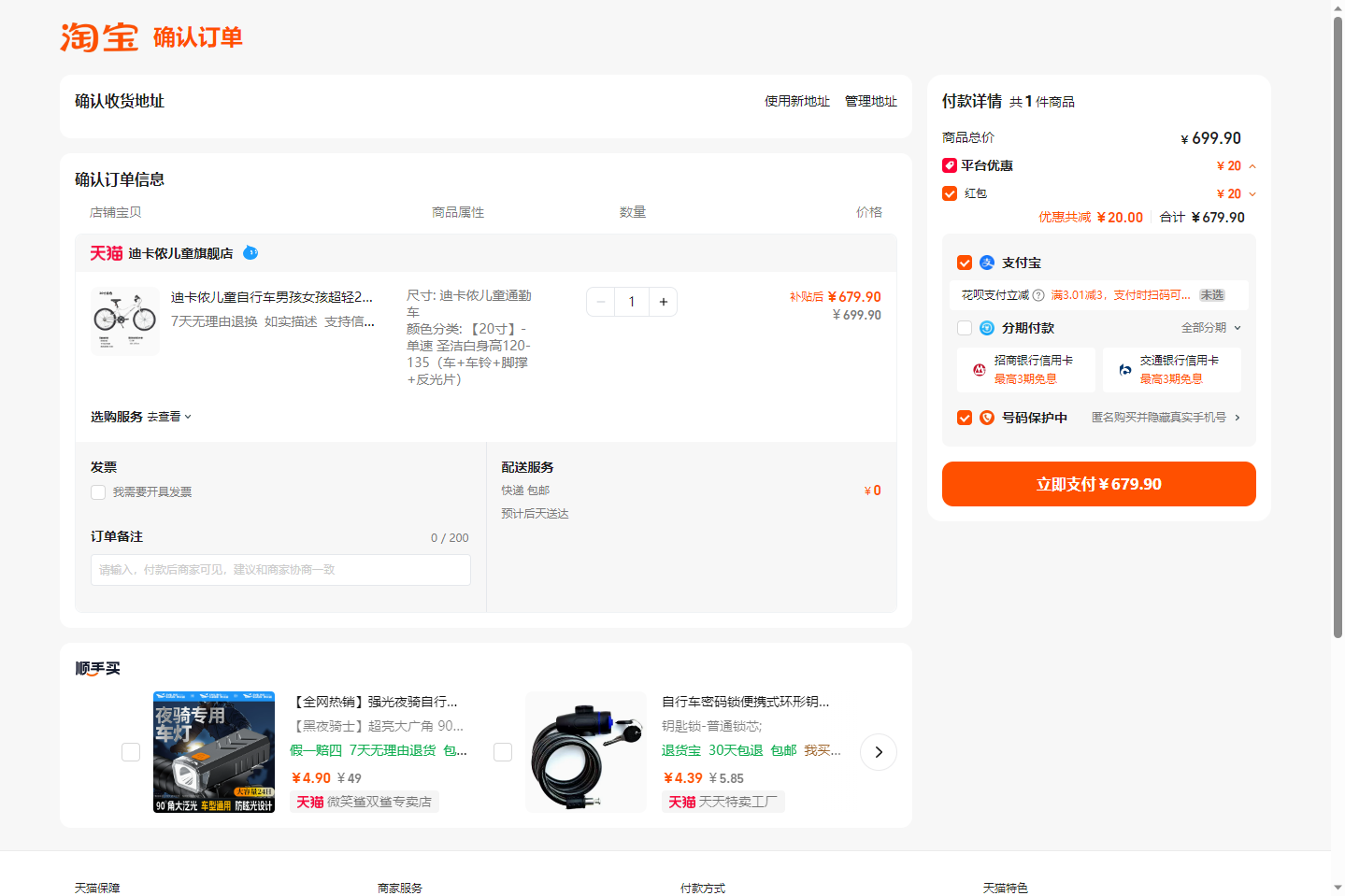The height and width of the screenshot is (896, 1345).
Task: Click the quantity input showing 1
Action: [632, 302]
